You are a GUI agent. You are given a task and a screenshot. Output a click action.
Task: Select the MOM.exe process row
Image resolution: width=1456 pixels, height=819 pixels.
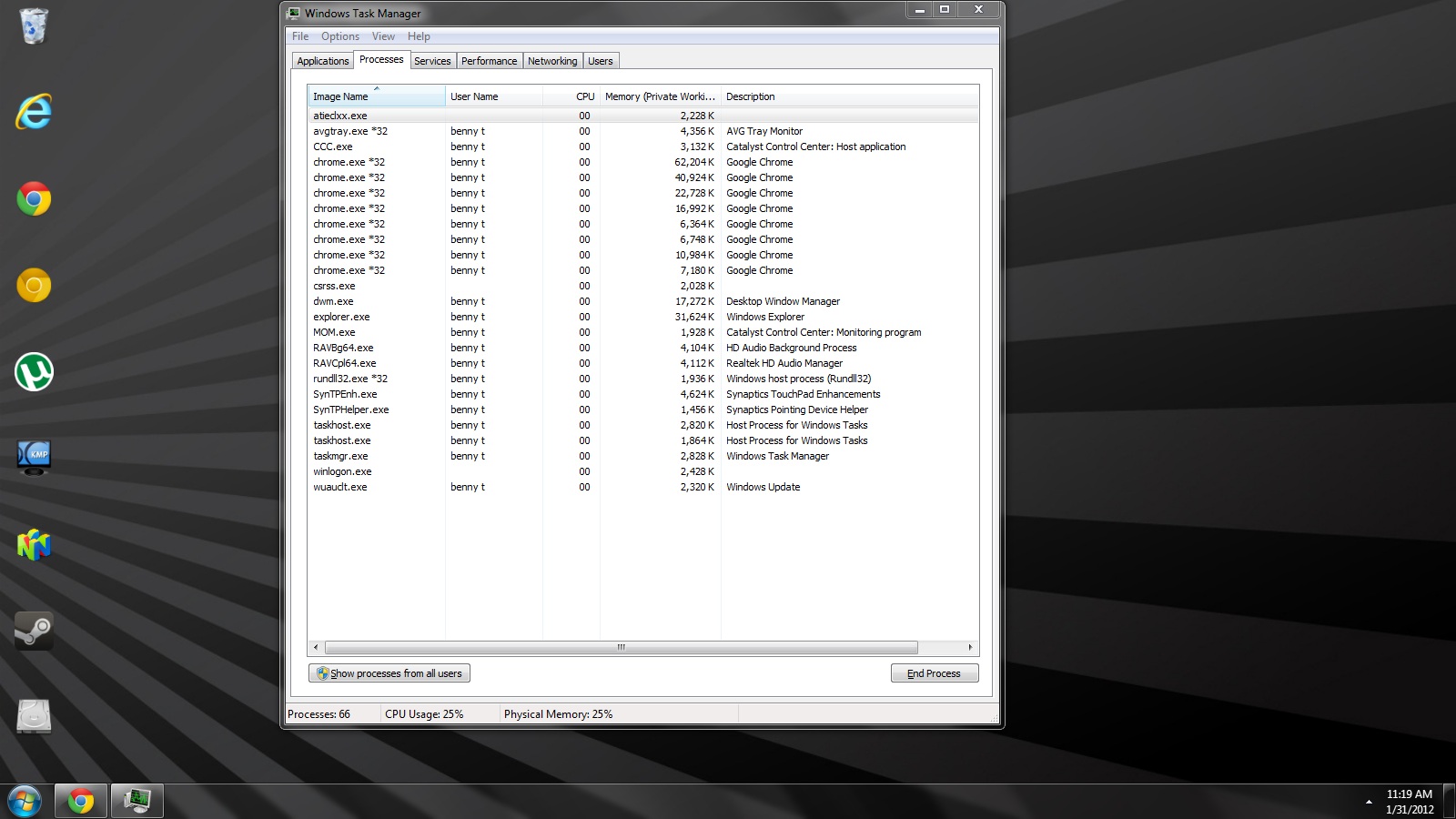[643, 332]
